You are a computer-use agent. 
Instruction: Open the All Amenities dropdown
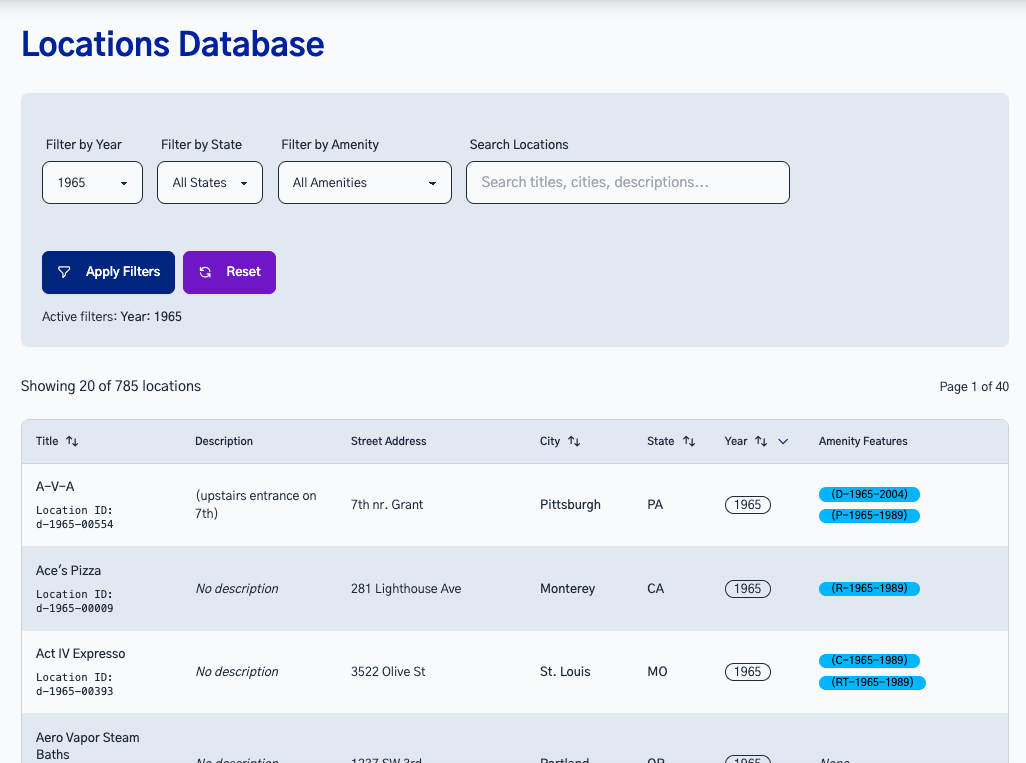pyautogui.click(x=364, y=183)
